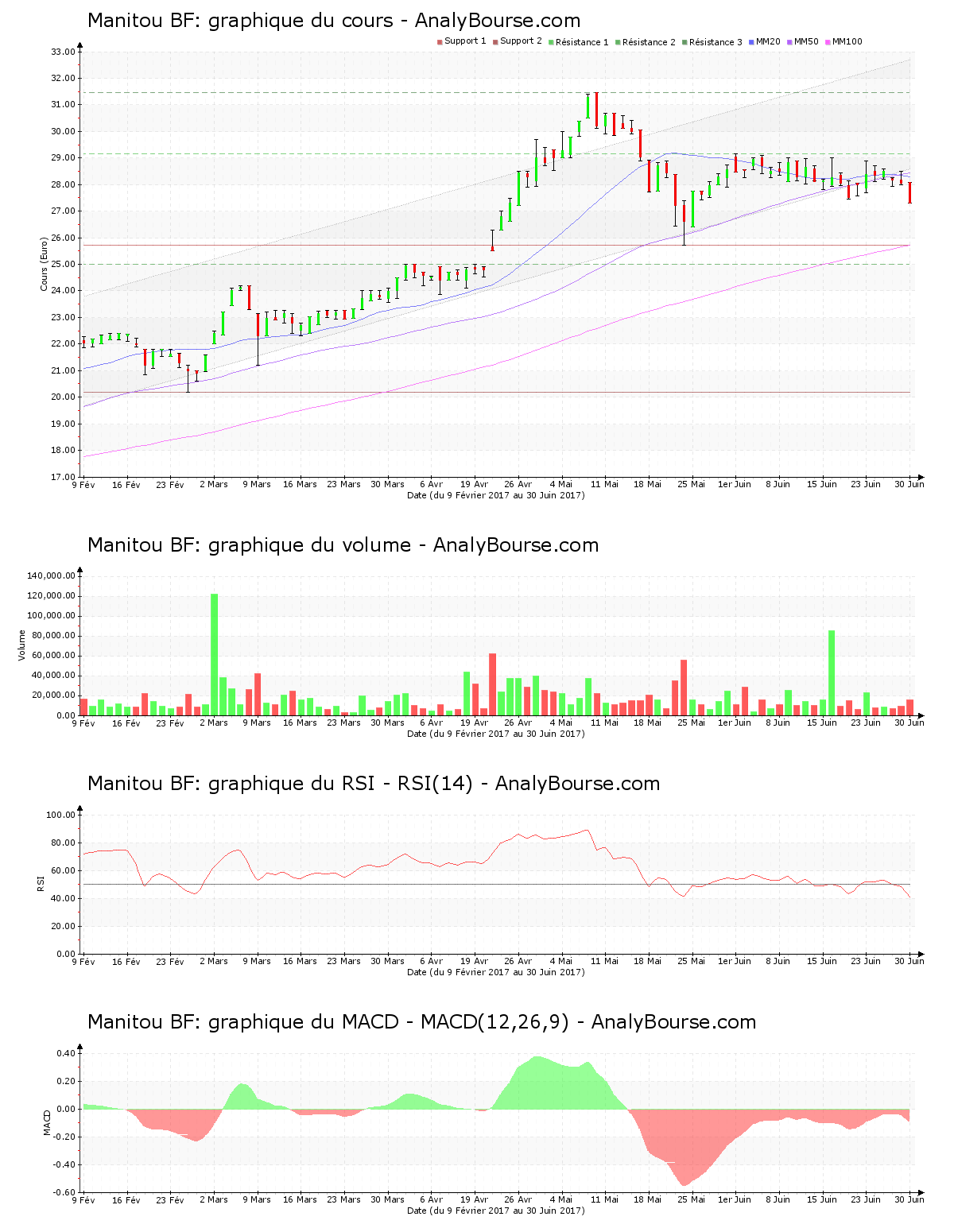Image resolution: width=954 pixels, height=1232 pixels.
Task: Click '9 Fév' date under the MACD chart
Action: [83, 1199]
